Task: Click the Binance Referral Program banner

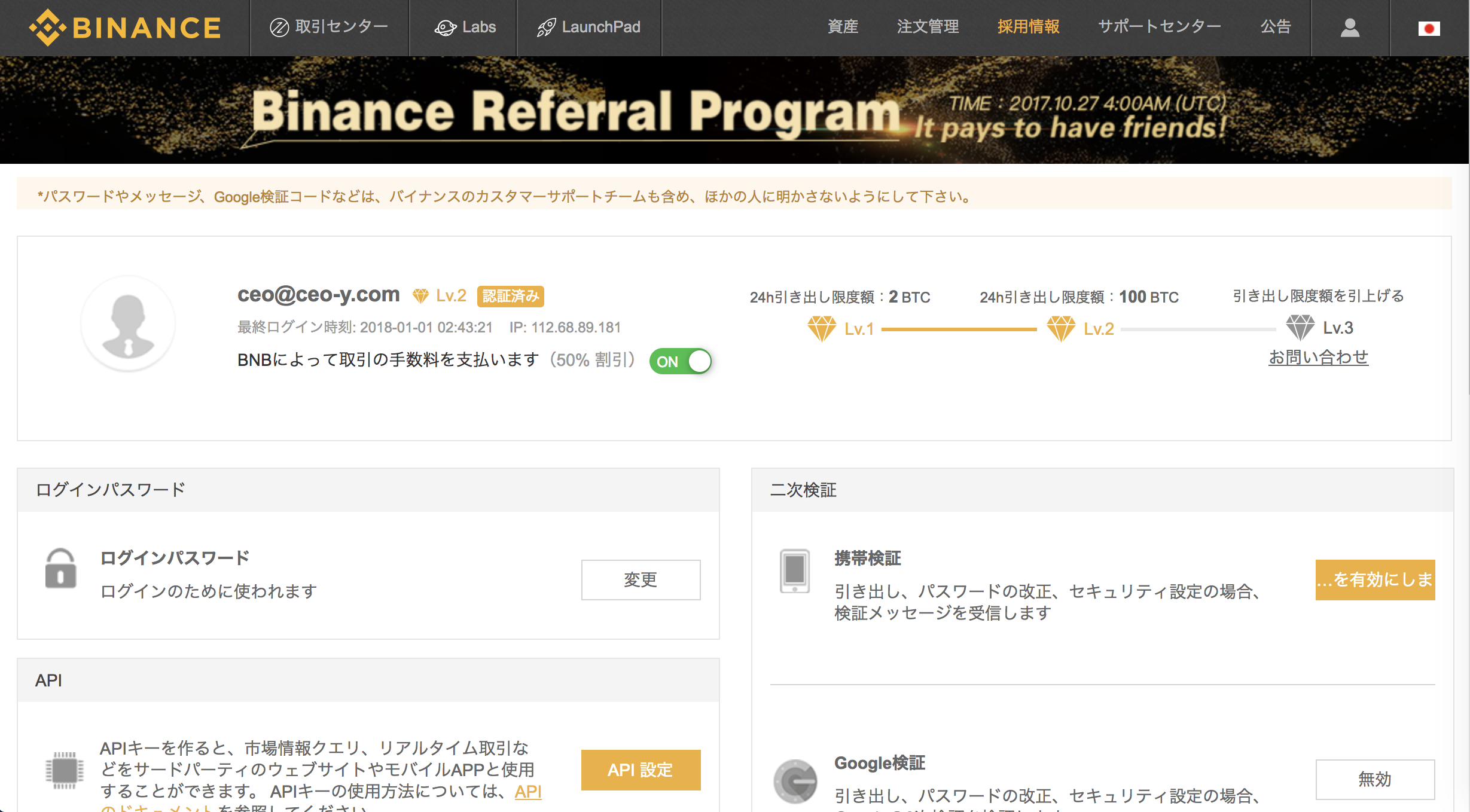Action: [734, 110]
